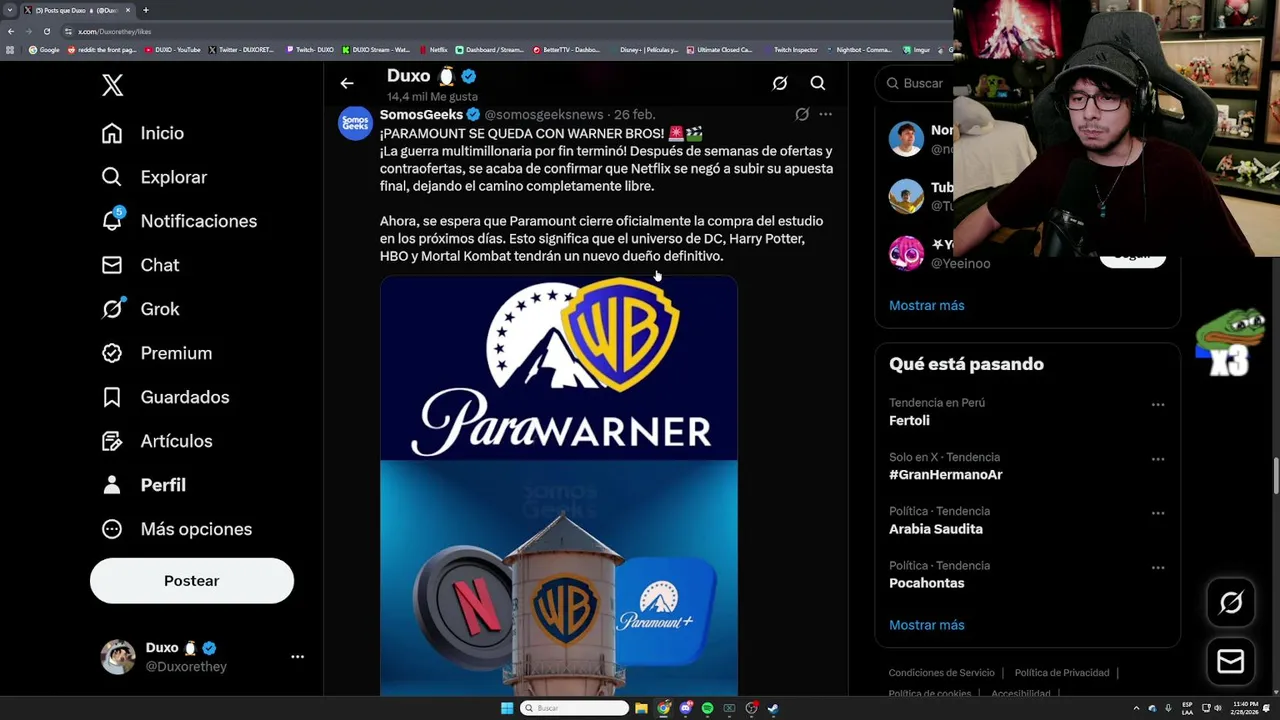
Task: Click Mostrar más under trends
Action: pyautogui.click(x=927, y=625)
